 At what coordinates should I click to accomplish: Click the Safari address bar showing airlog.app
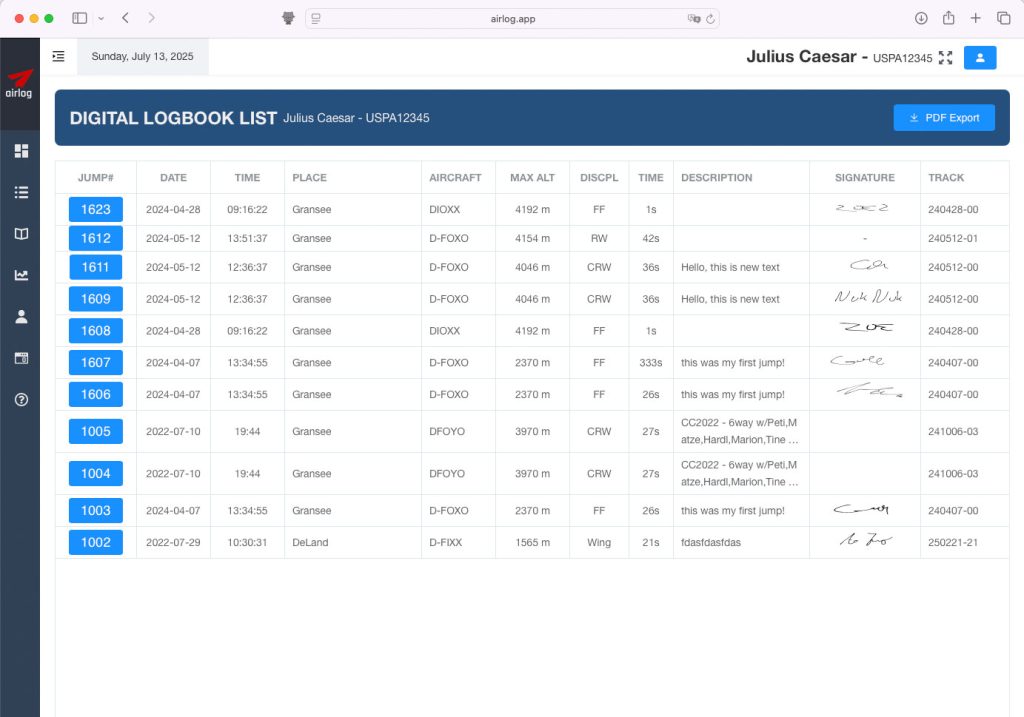click(x=512, y=18)
